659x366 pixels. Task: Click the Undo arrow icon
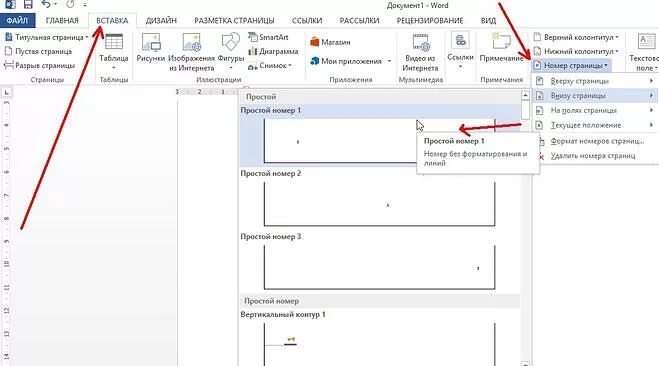click(46, 5)
